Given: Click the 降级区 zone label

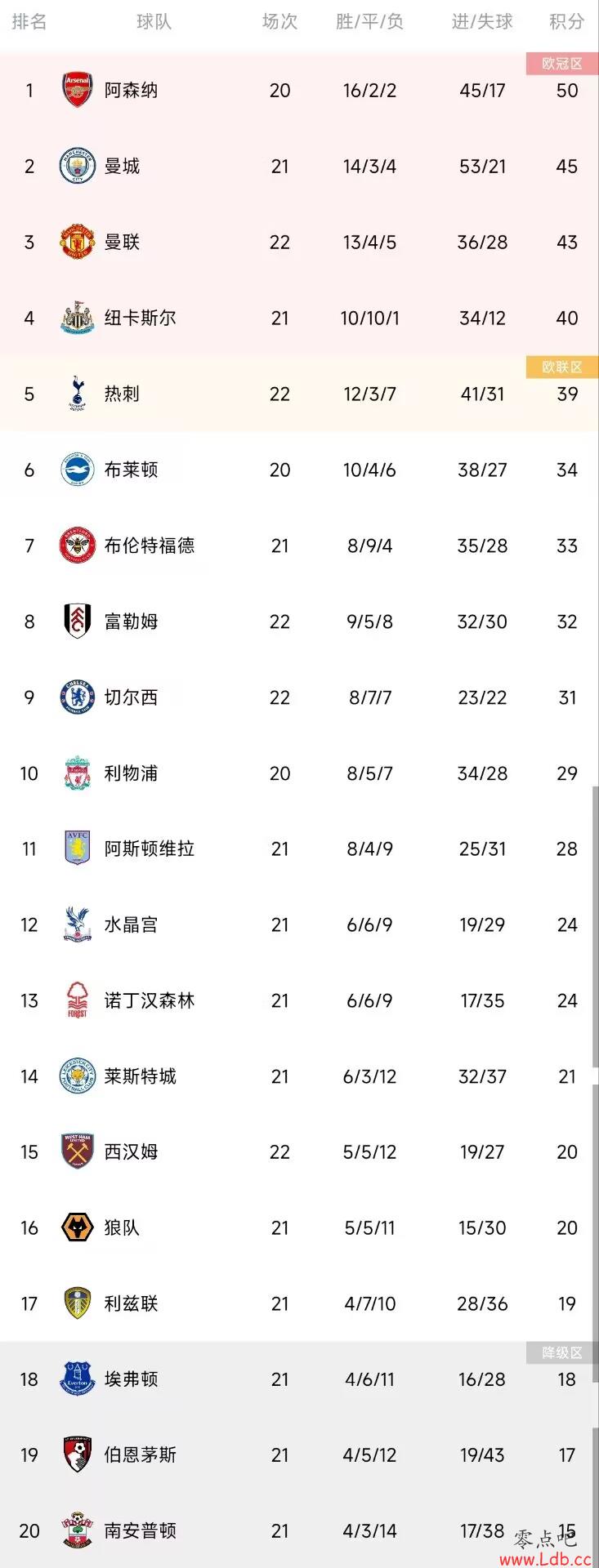Looking at the screenshot, I should click(x=562, y=1353).
